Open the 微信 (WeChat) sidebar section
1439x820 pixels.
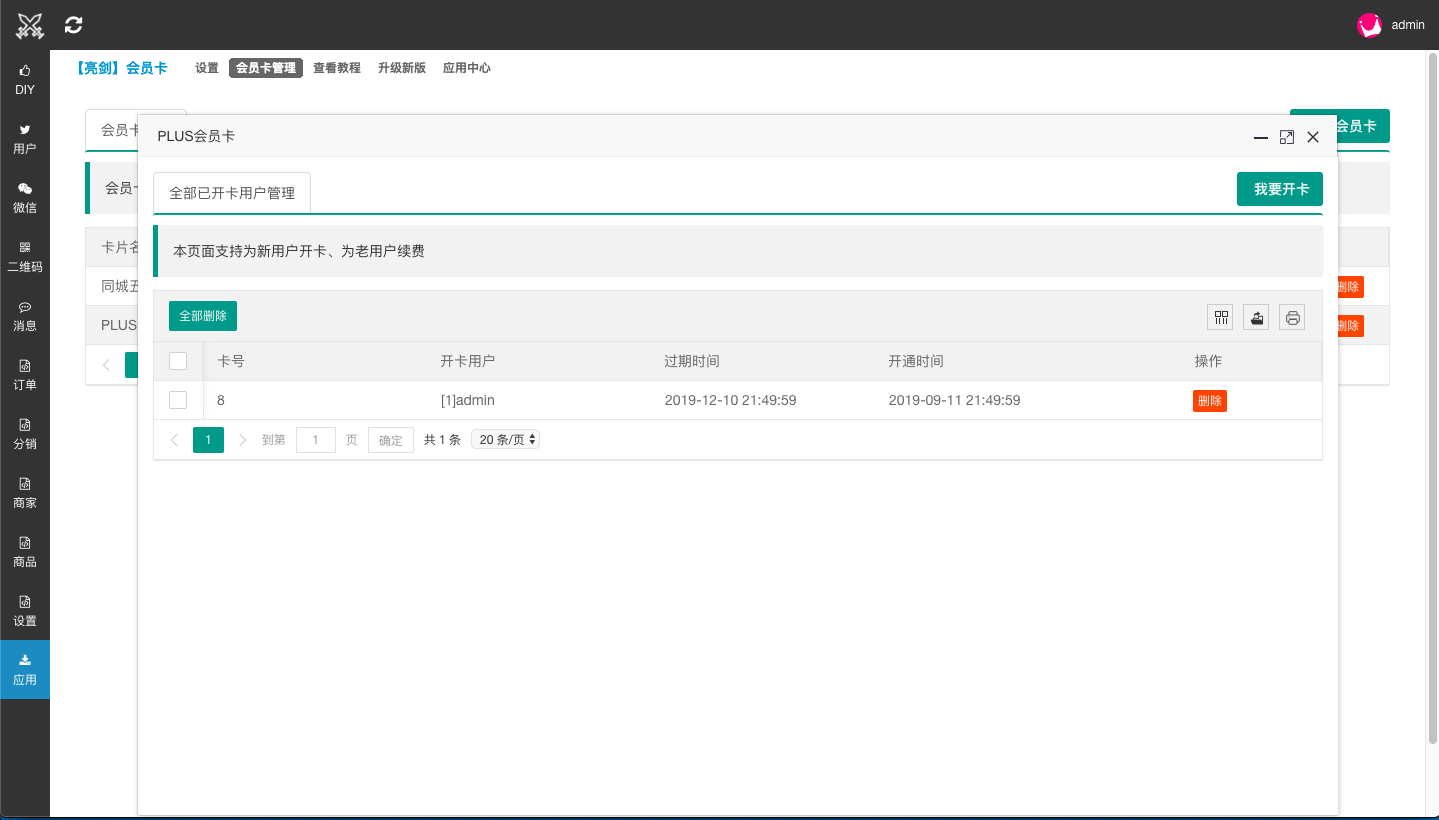tap(24, 197)
